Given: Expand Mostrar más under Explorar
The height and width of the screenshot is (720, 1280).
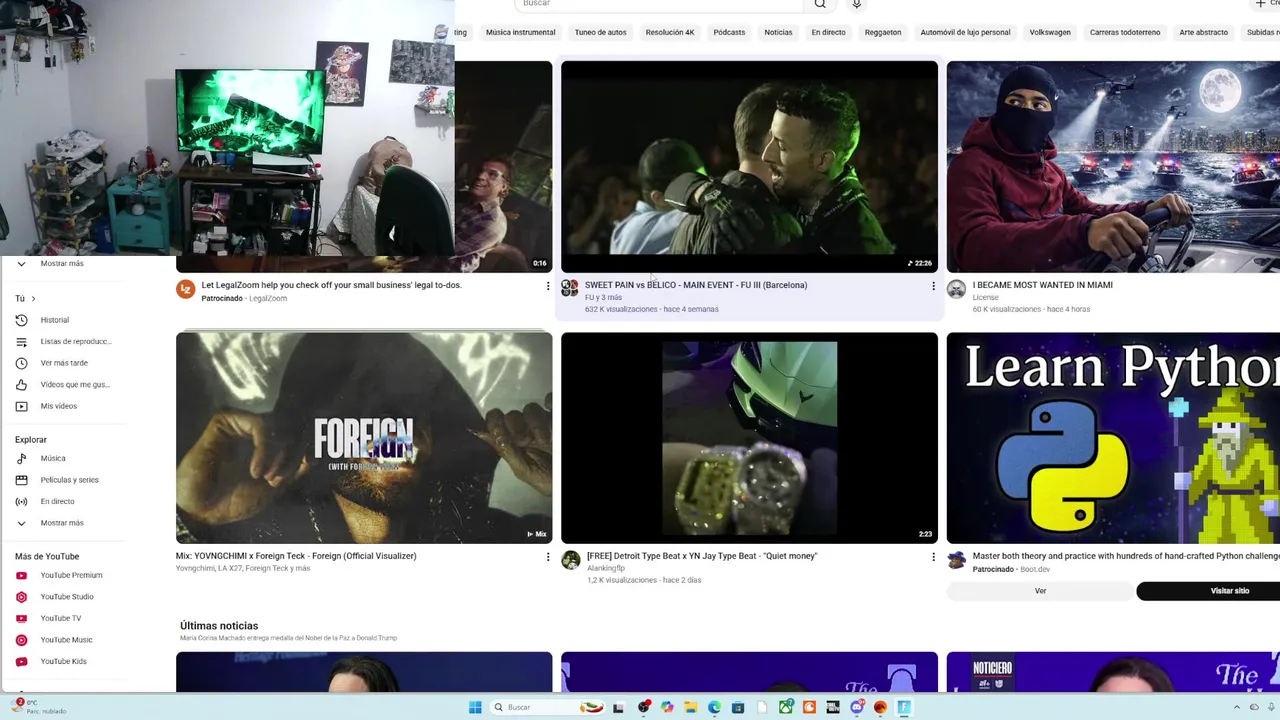Looking at the screenshot, I should pos(52,523).
